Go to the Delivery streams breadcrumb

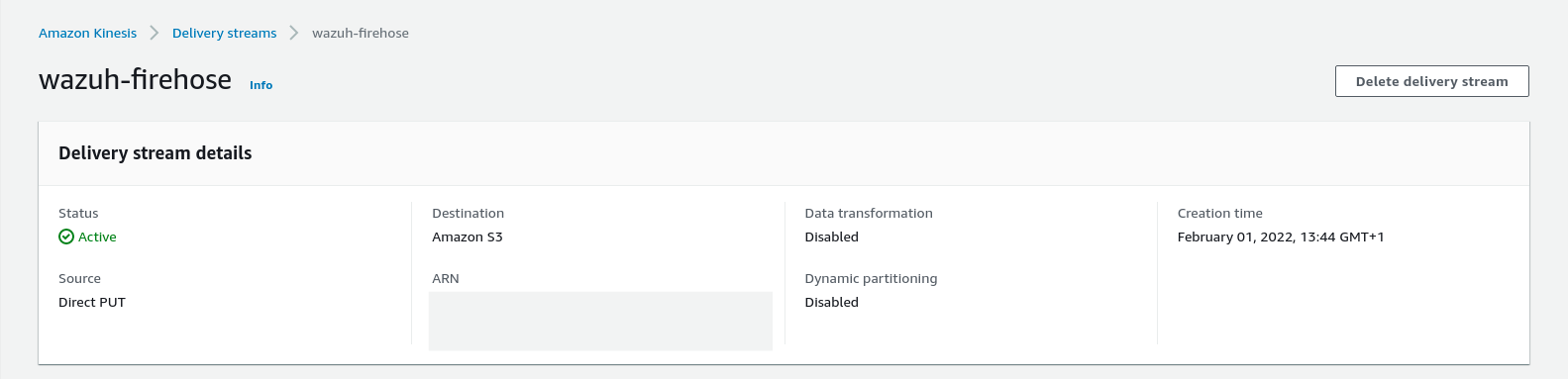point(224,33)
